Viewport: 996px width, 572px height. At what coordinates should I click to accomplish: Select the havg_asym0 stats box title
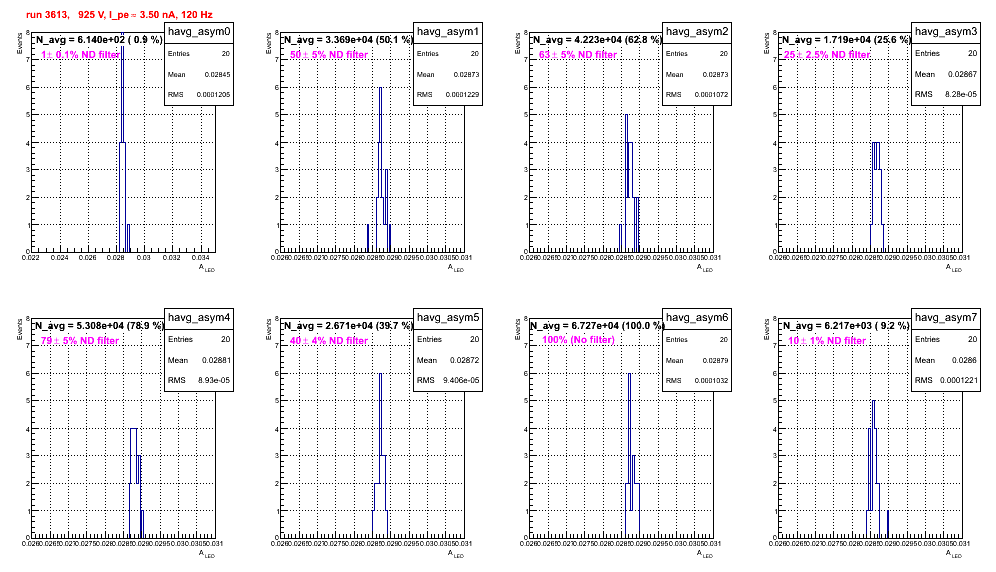[199, 32]
